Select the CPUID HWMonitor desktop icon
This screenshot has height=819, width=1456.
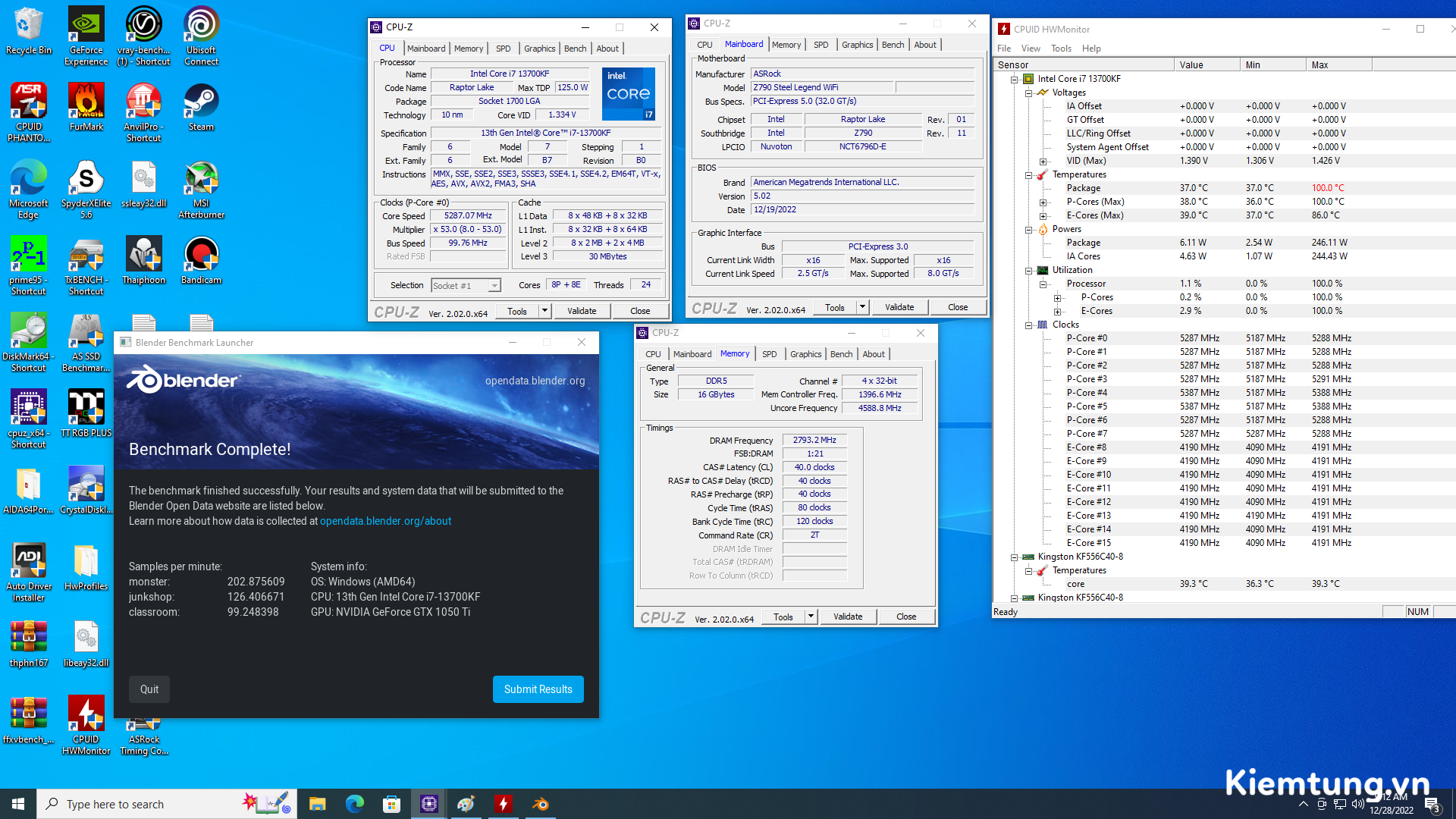tap(86, 726)
